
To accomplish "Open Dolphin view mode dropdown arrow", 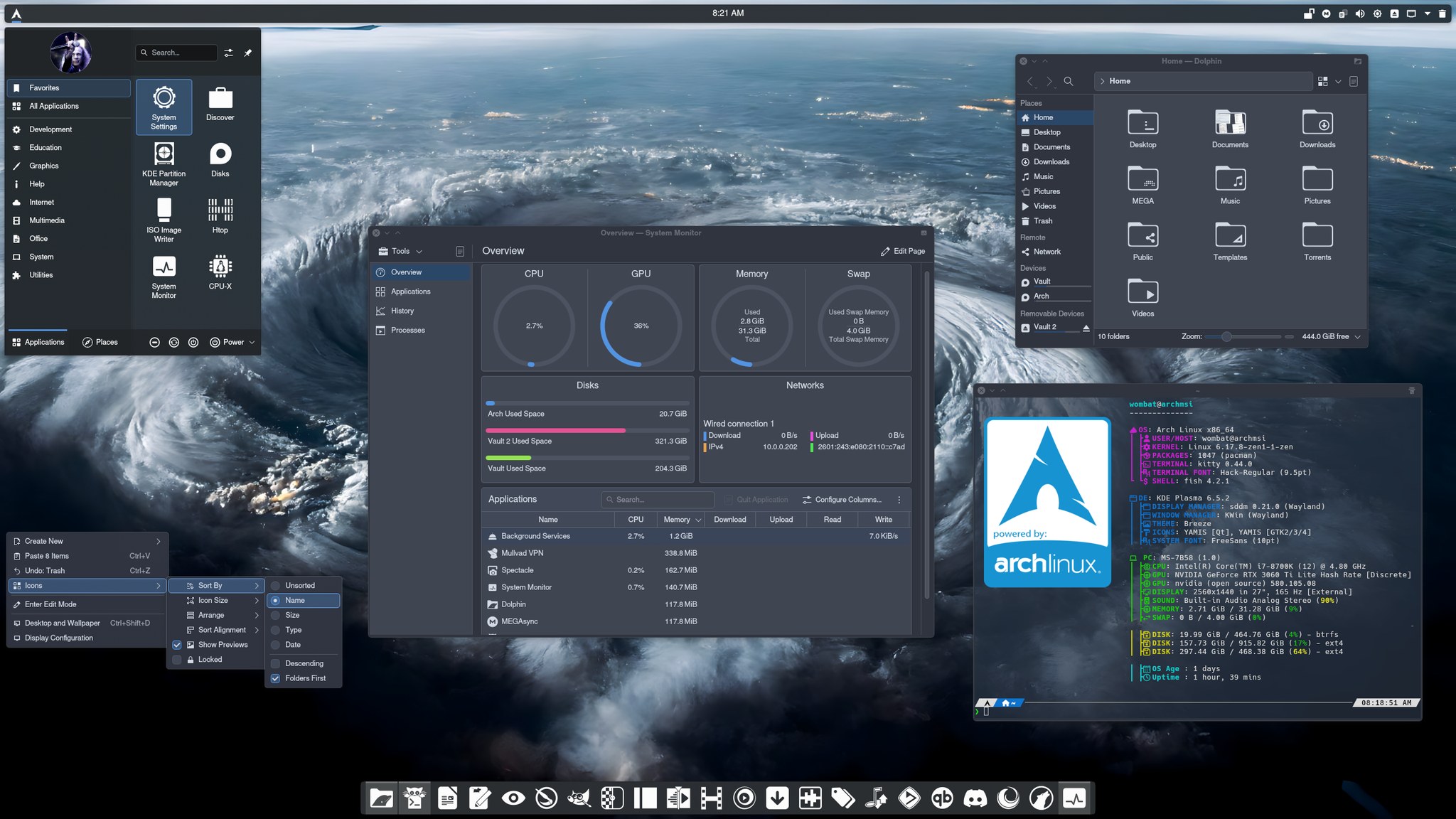I will [x=1338, y=81].
